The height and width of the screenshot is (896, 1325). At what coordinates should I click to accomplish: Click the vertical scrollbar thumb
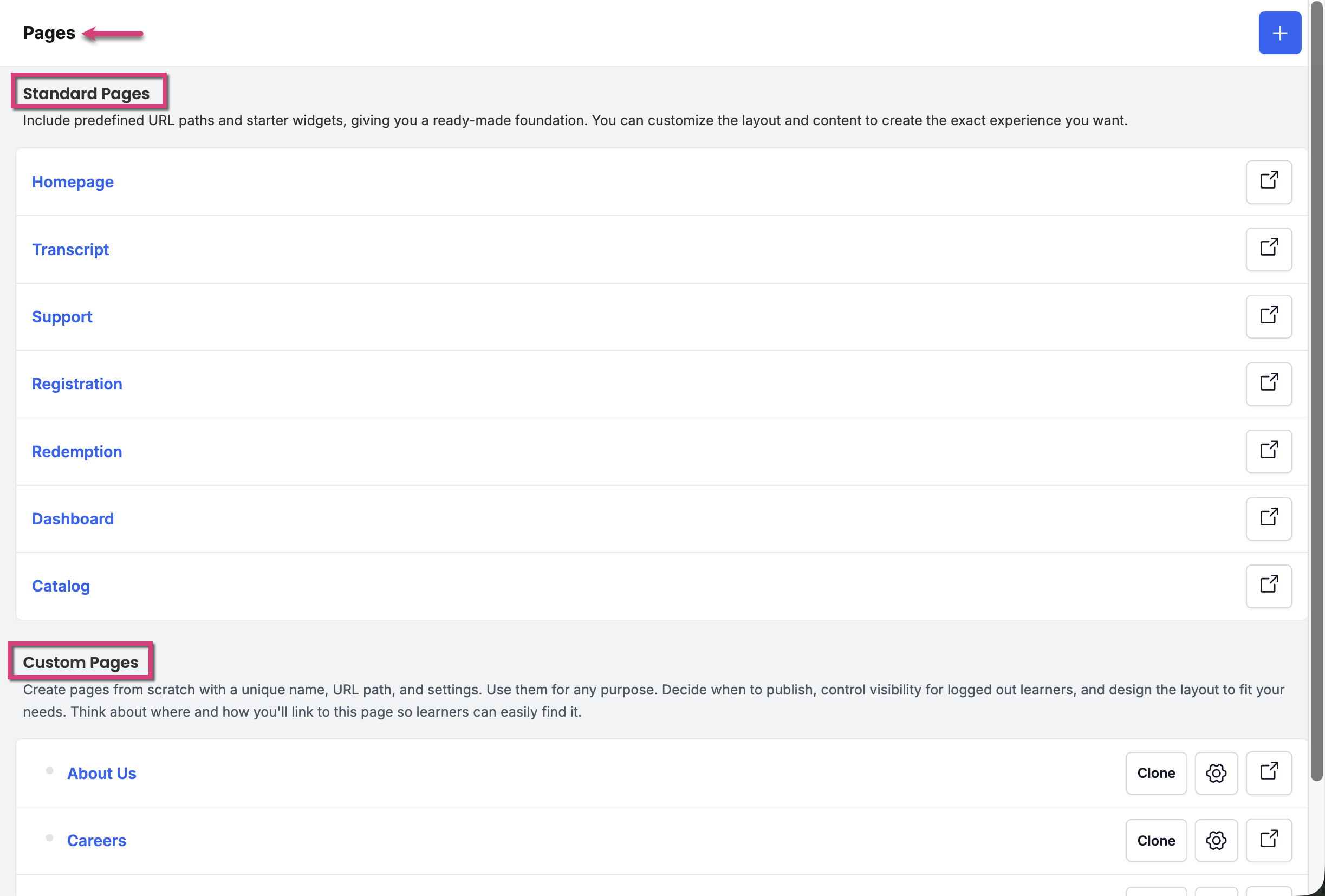1316,391
